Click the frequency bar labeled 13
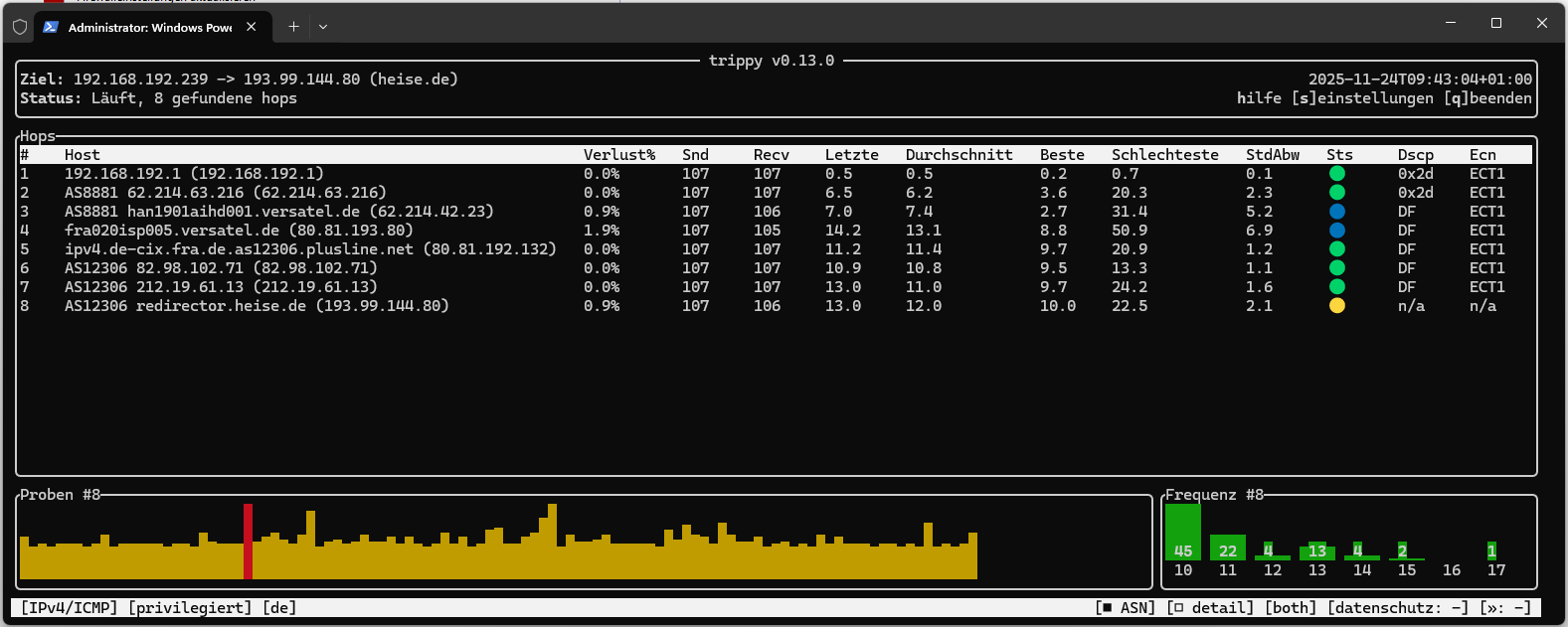 click(1317, 551)
